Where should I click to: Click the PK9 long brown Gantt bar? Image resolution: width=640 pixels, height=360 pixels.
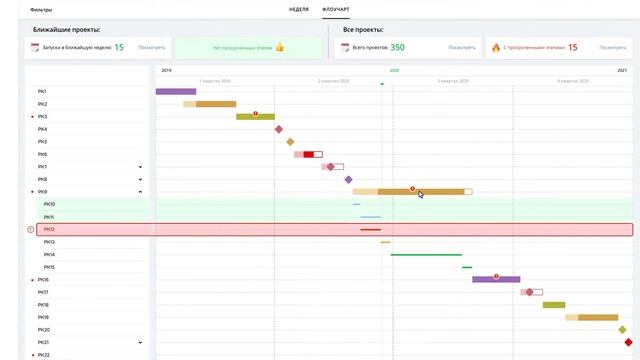click(x=412, y=192)
